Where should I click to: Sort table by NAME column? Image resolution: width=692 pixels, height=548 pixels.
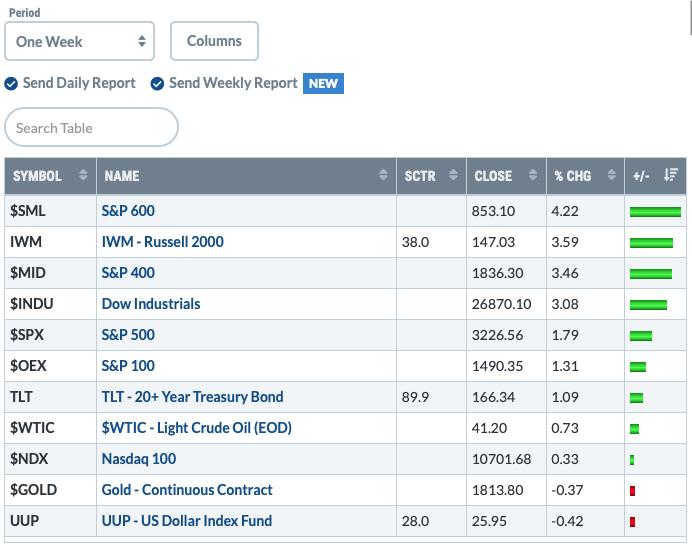tap(246, 176)
